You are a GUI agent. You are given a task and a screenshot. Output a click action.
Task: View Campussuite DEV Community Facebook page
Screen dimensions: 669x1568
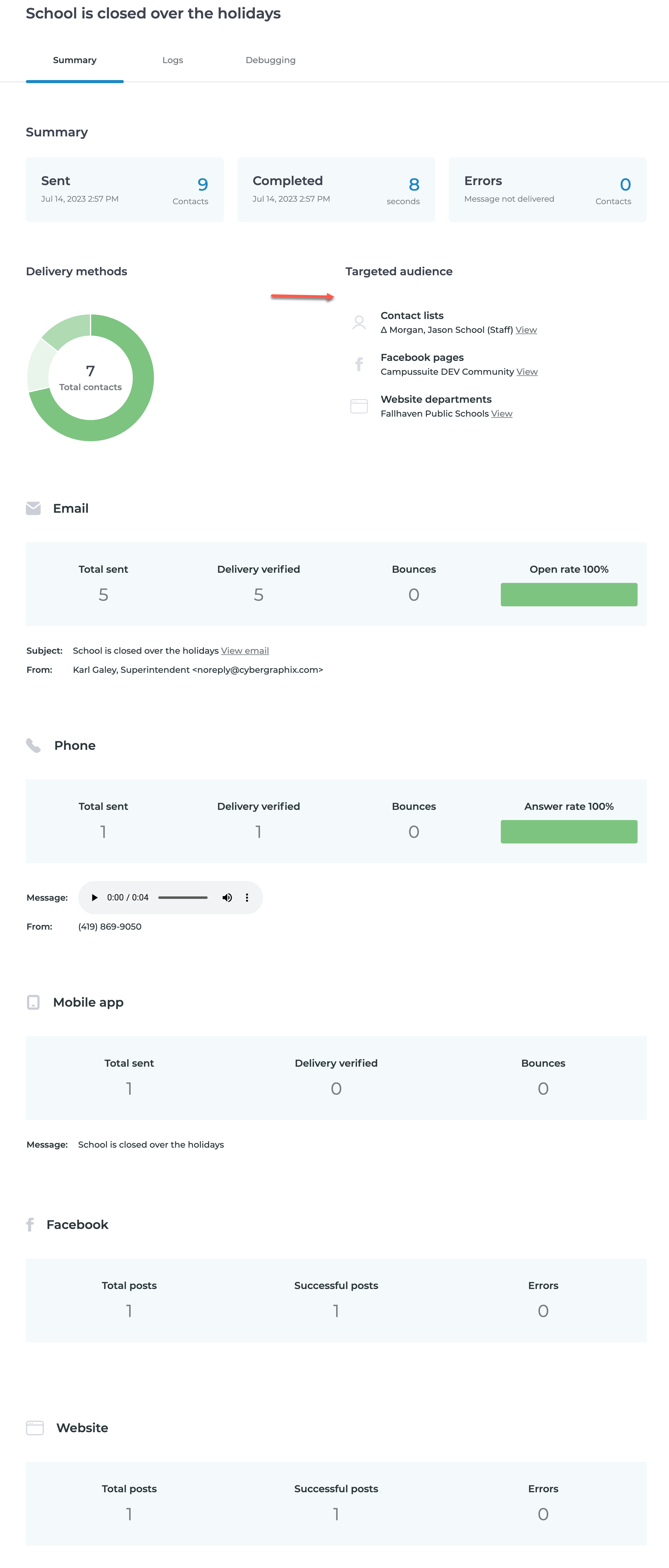coord(527,372)
